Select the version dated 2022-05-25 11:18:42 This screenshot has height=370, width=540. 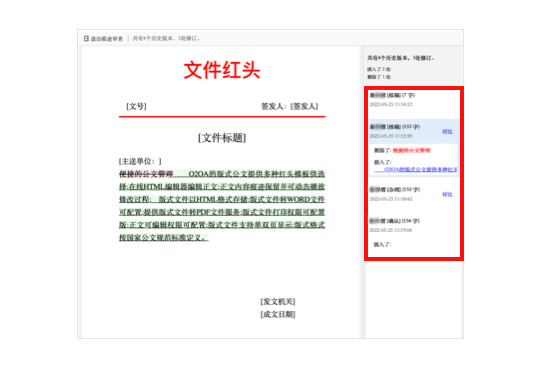pos(413,194)
